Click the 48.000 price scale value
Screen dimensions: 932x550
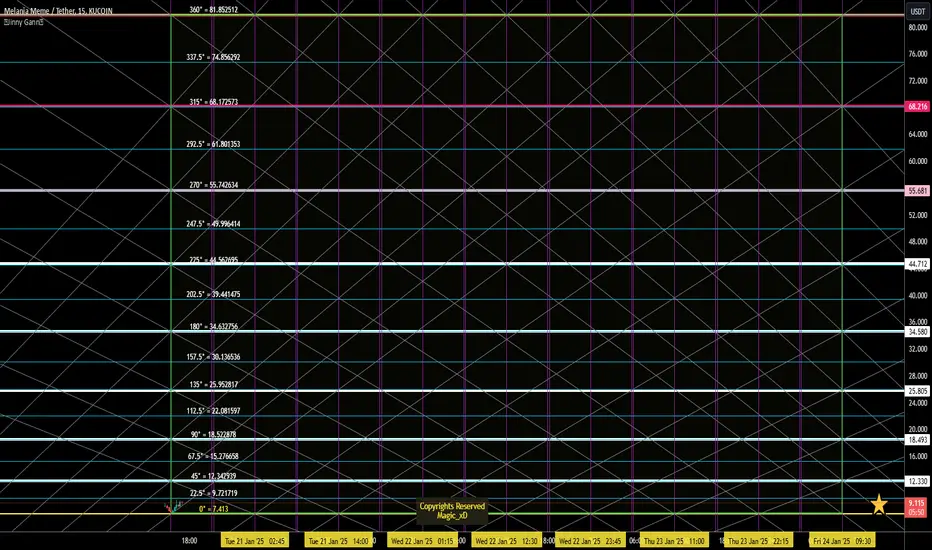(x=918, y=242)
